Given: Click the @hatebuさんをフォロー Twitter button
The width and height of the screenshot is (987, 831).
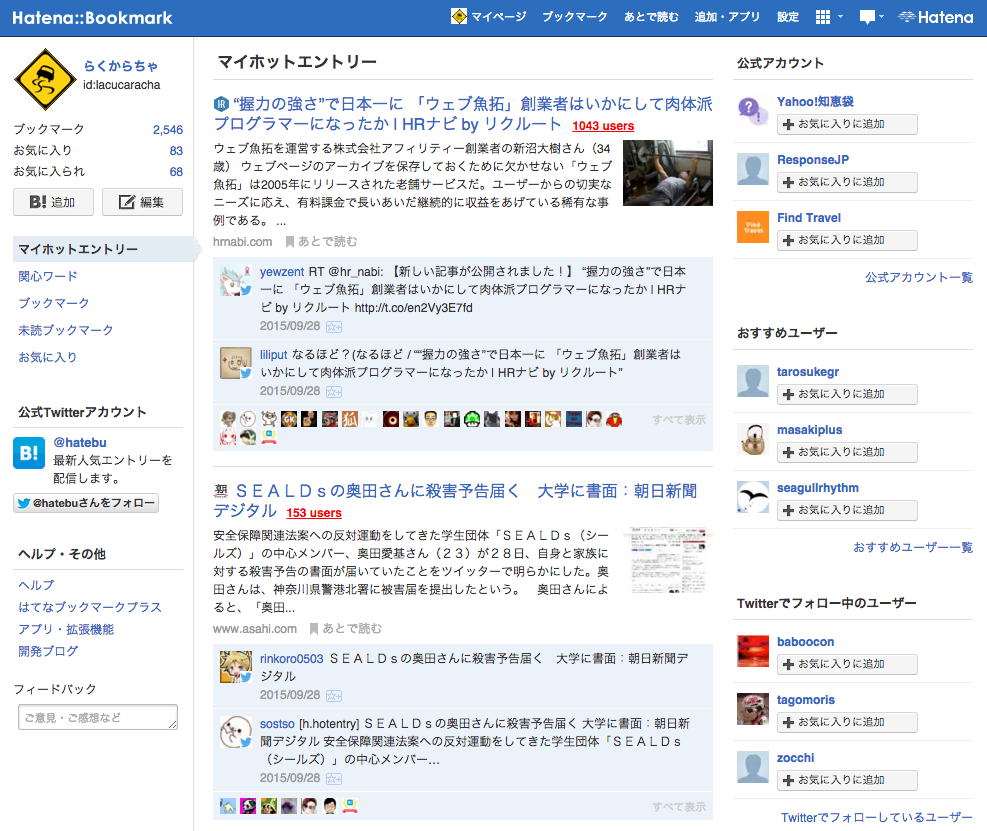Looking at the screenshot, I should tap(86, 503).
